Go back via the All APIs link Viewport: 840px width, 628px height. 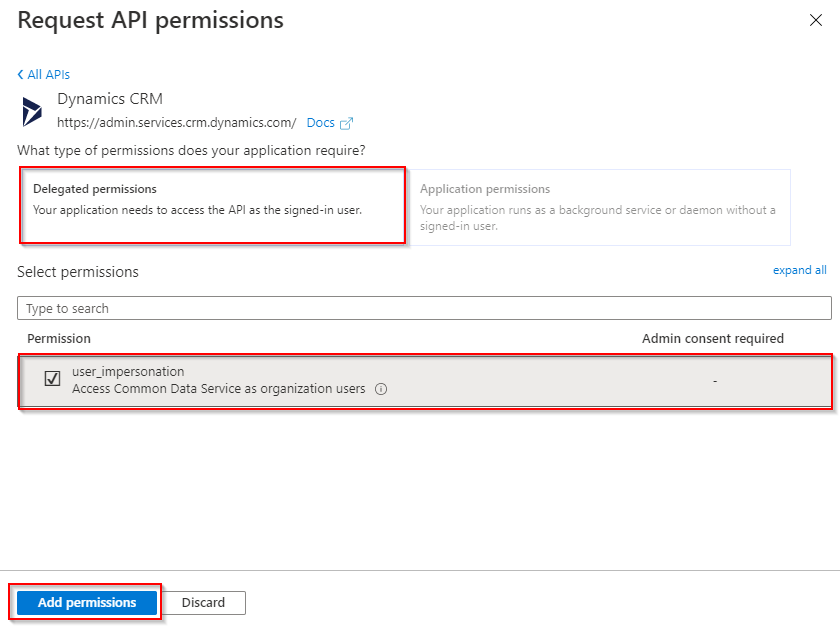(48, 74)
